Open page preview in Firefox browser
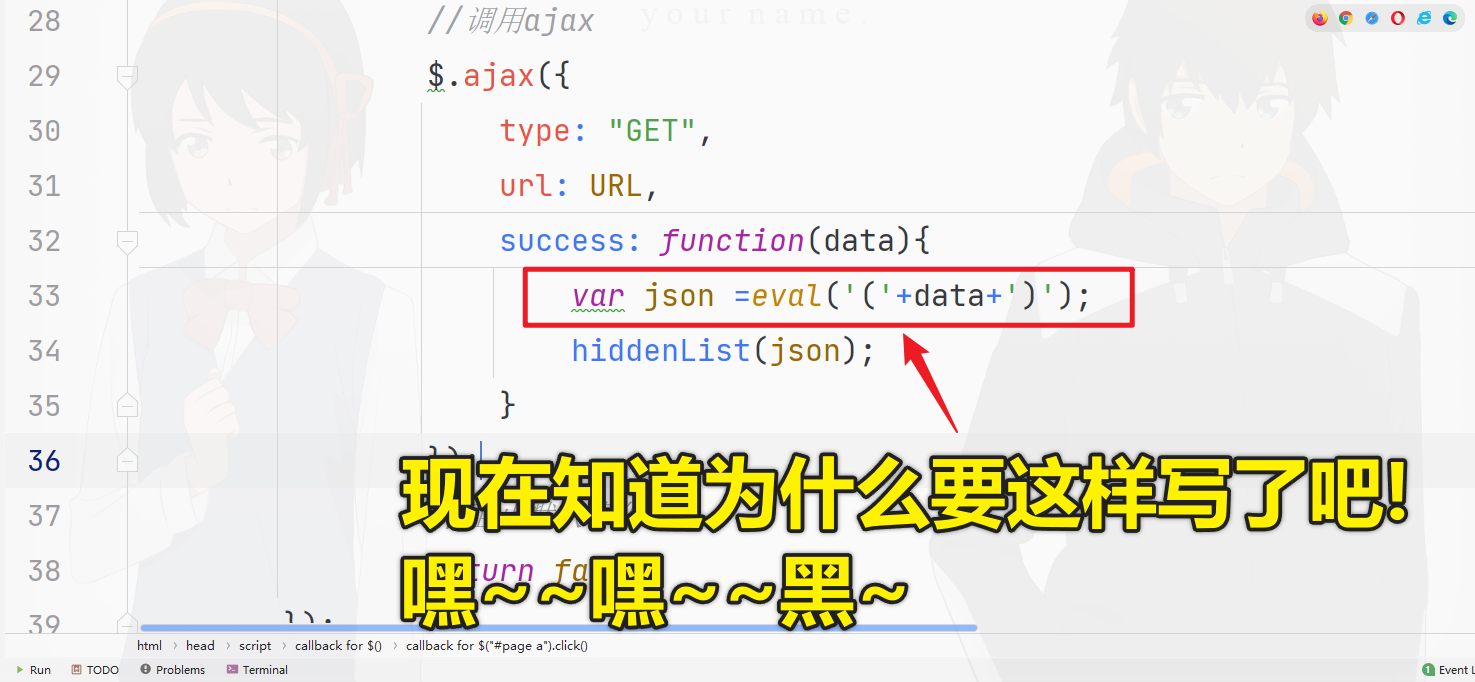This screenshot has width=1475, height=682. tap(1320, 18)
